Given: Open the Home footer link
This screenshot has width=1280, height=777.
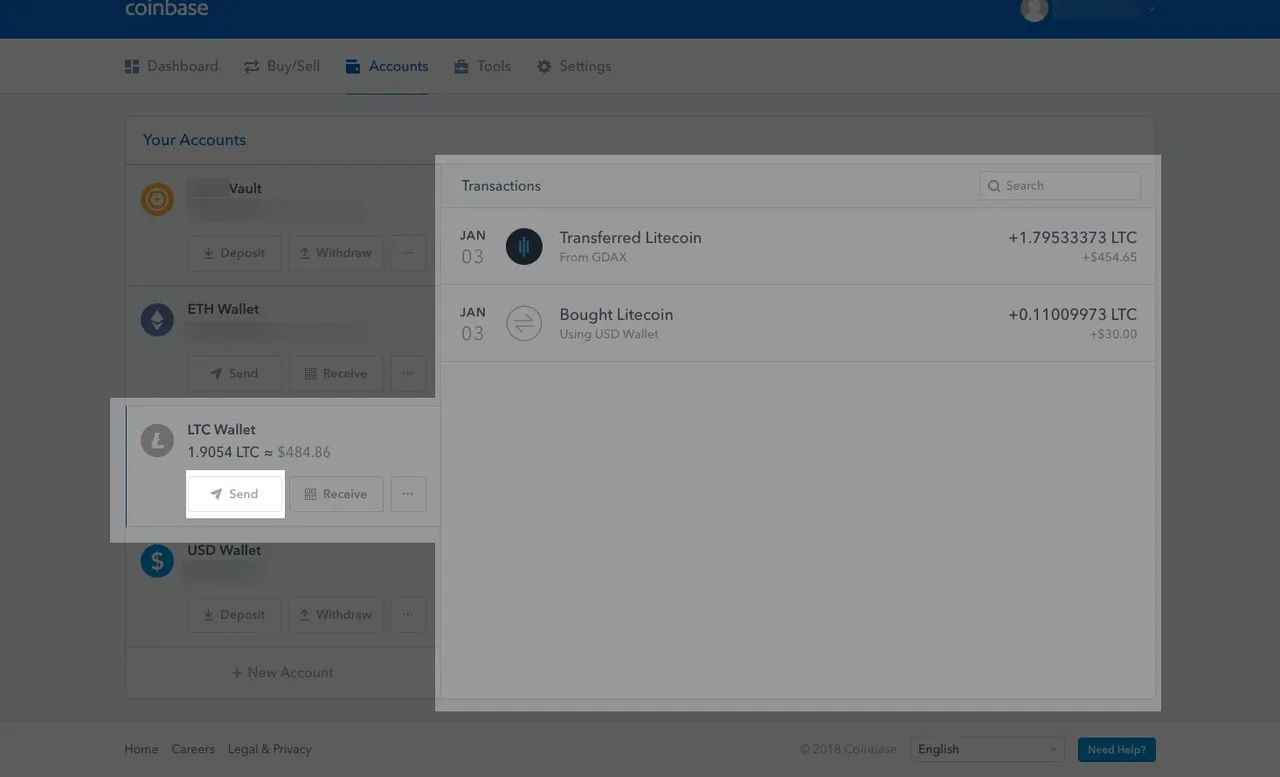Looking at the screenshot, I should pyautogui.click(x=141, y=749).
